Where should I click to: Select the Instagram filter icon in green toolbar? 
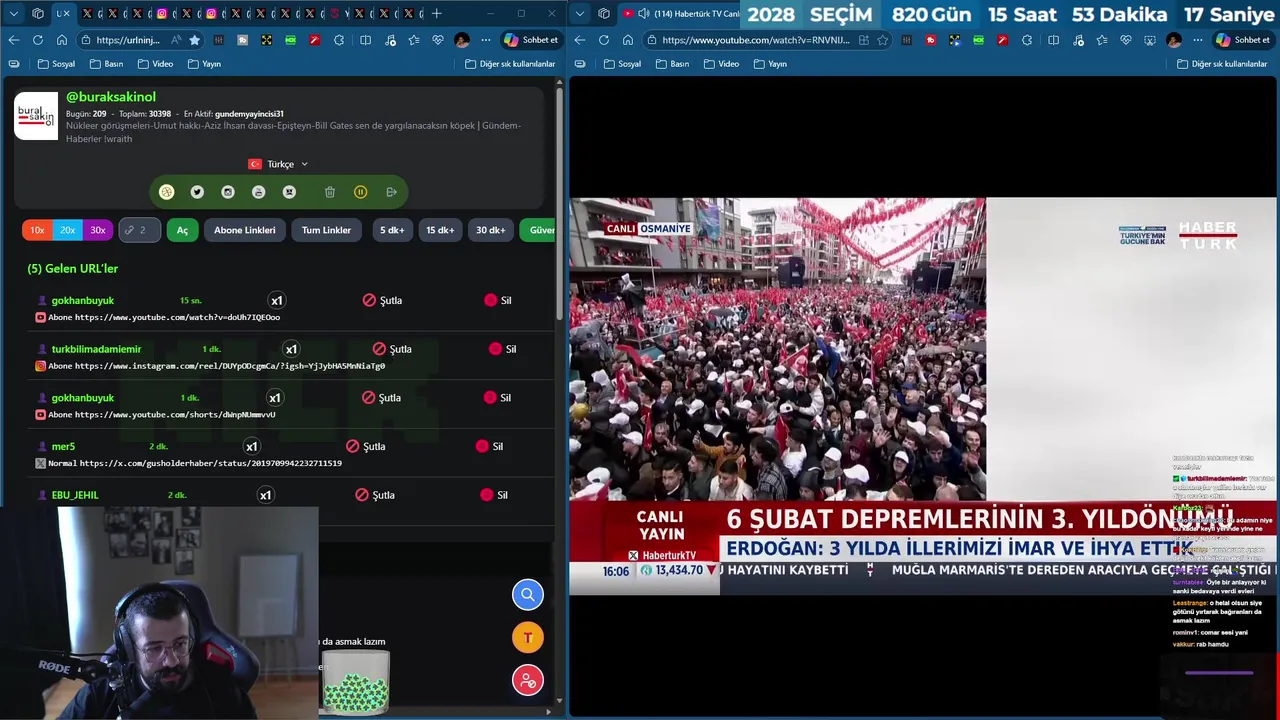[x=228, y=192]
